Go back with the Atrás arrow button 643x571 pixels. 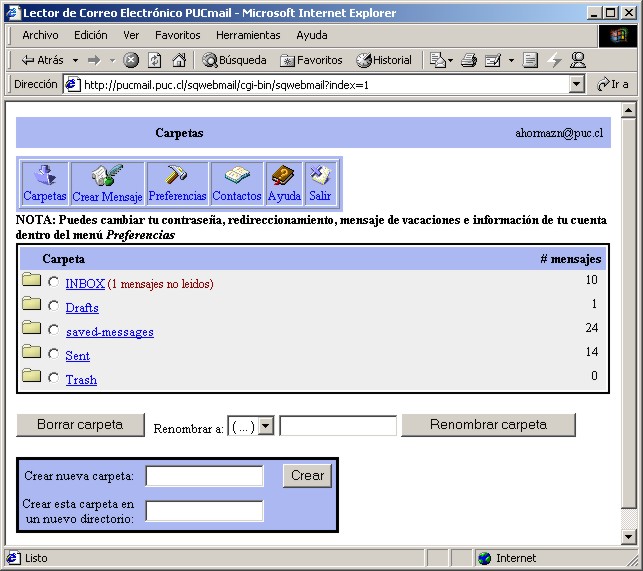click(42, 60)
